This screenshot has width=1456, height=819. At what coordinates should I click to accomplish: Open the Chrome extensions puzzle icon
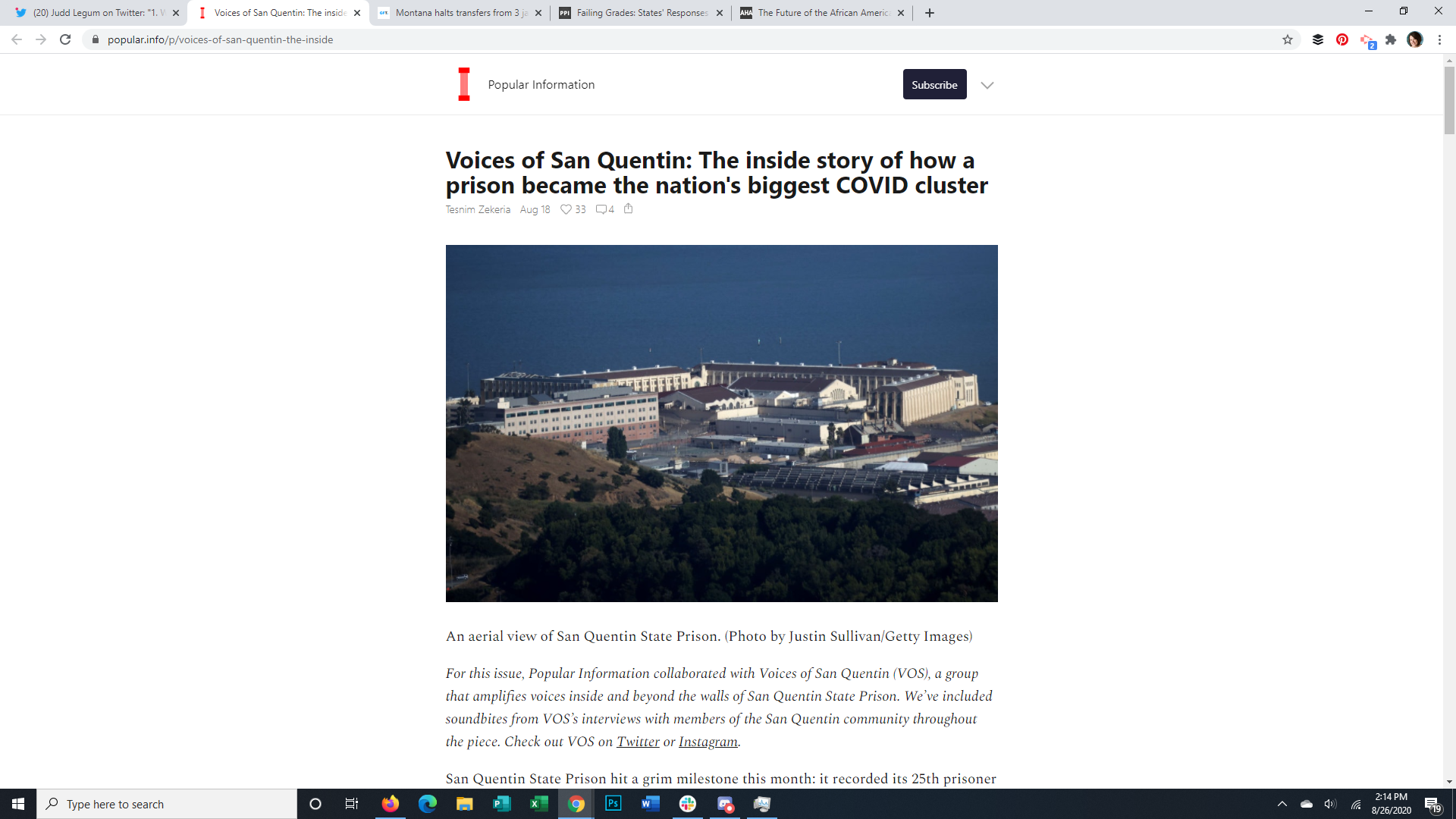pyautogui.click(x=1391, y=39)
